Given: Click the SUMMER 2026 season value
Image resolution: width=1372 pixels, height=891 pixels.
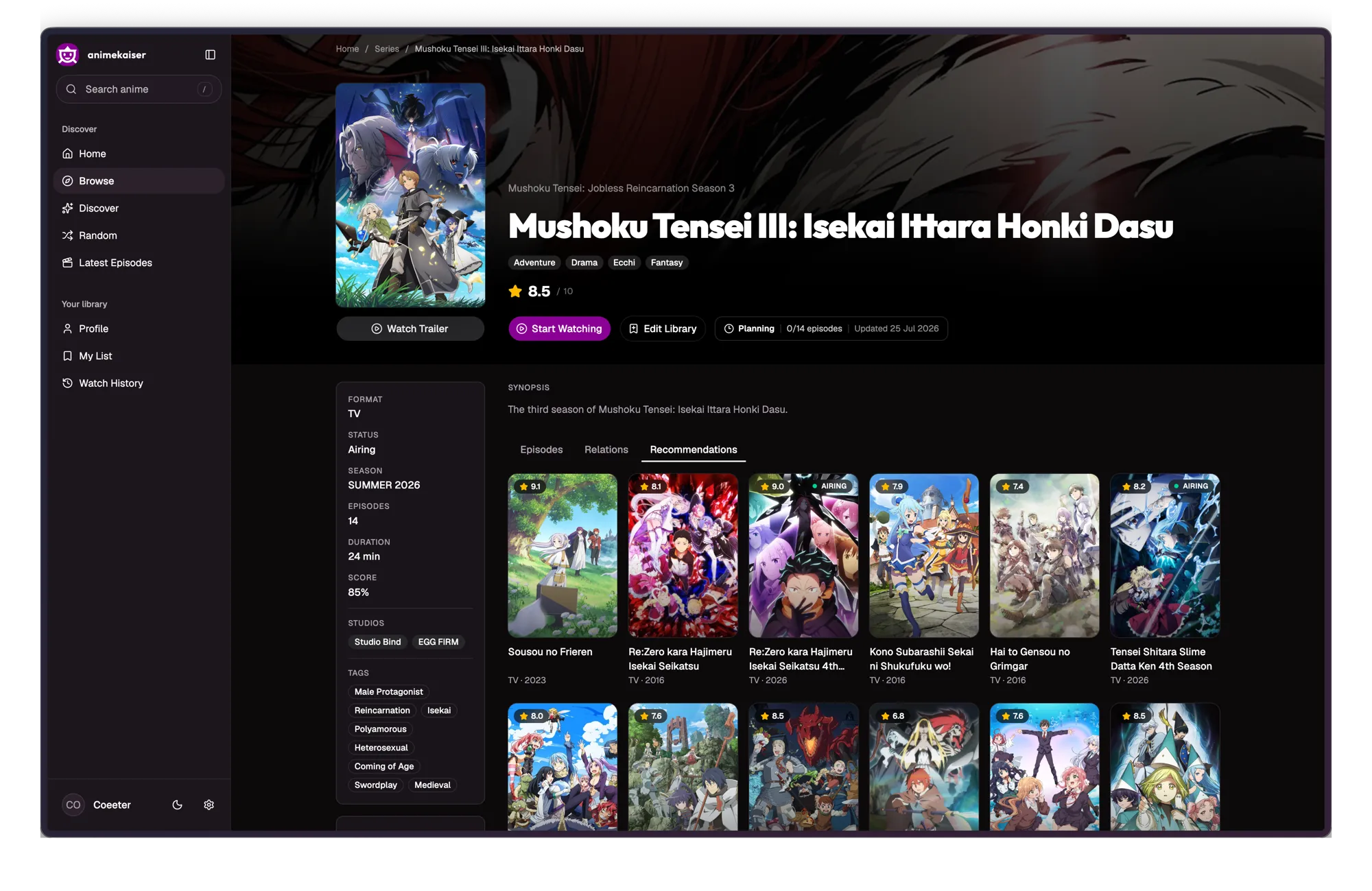Looking at the screenshot, I should click(383, 485).
